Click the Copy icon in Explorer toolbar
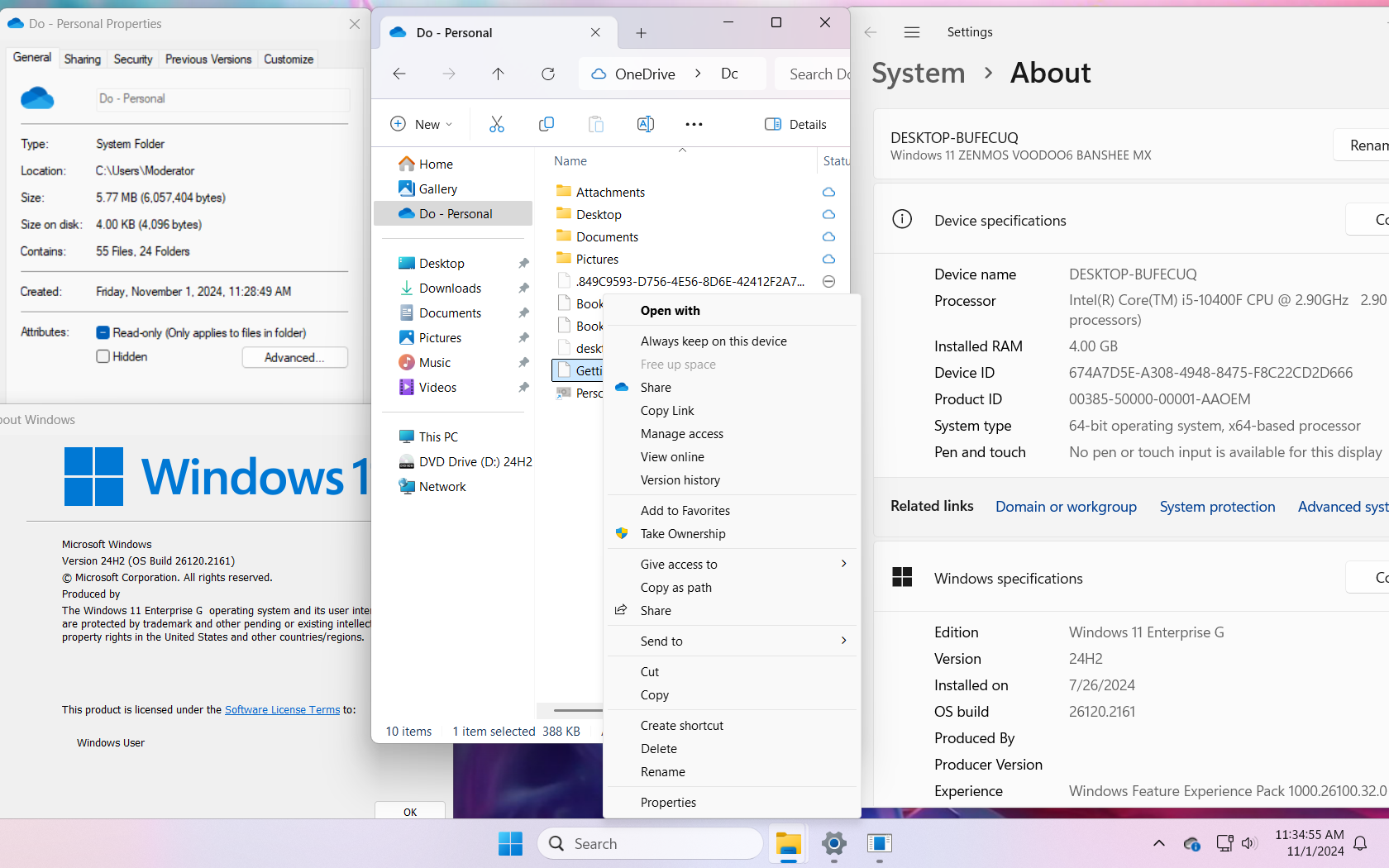The width and height of the screenshot is (1389, 868). click(x=546, y=124)
